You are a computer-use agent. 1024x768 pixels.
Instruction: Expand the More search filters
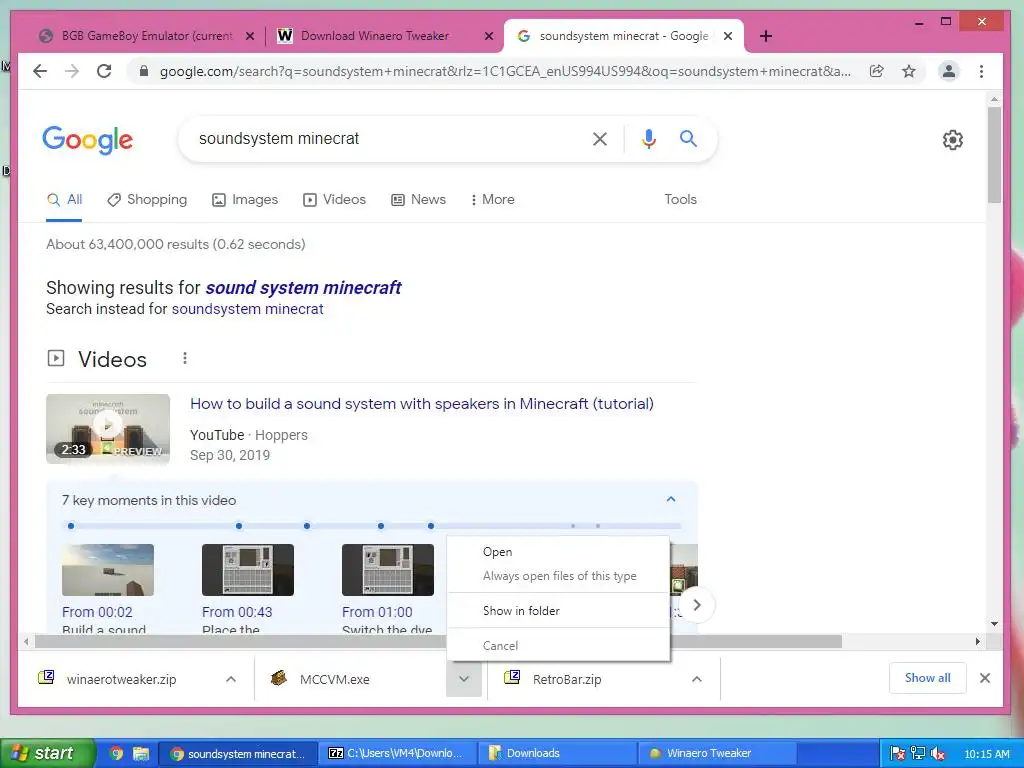tap(492, 200)
